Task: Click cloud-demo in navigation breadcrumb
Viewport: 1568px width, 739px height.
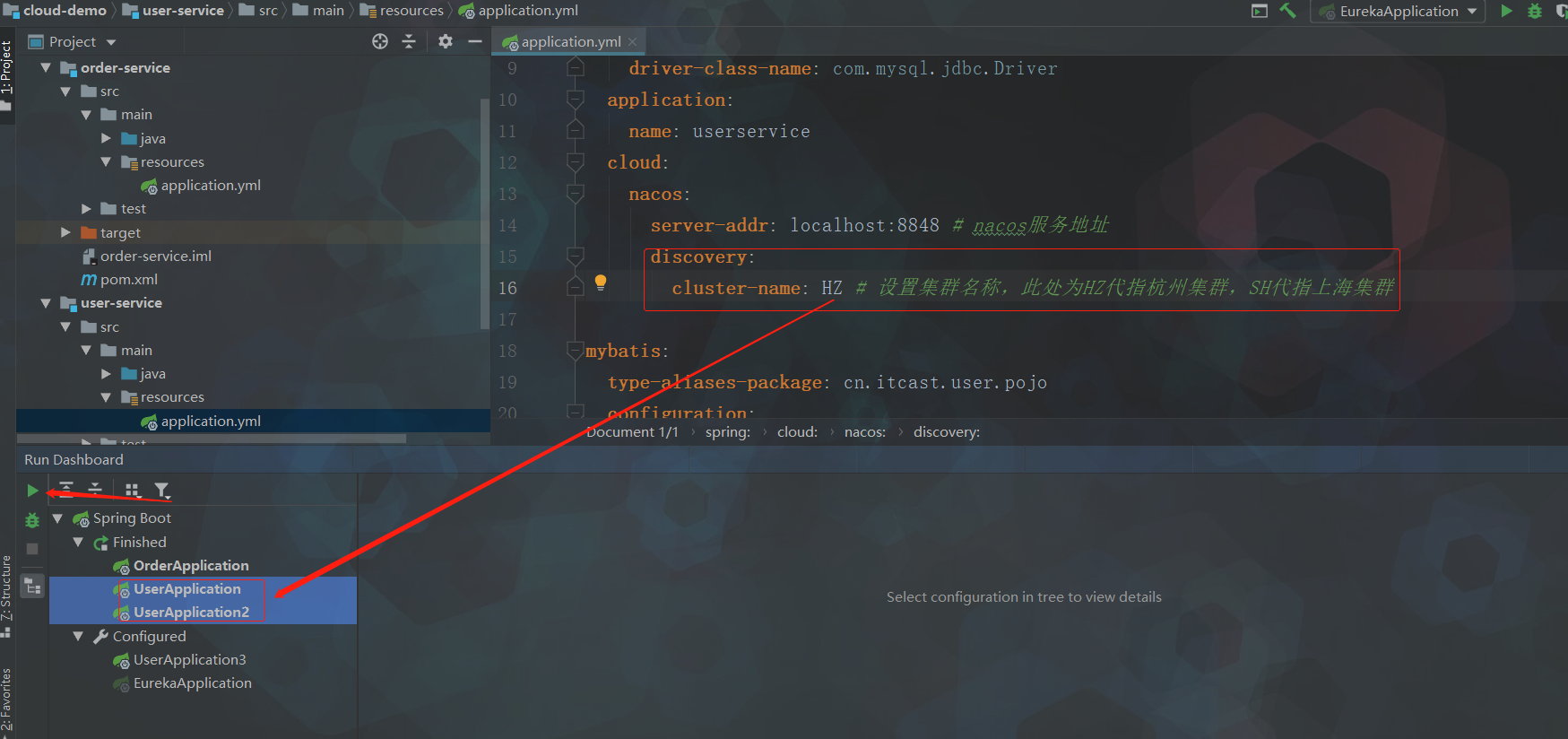Action: [x=65, y=10]
